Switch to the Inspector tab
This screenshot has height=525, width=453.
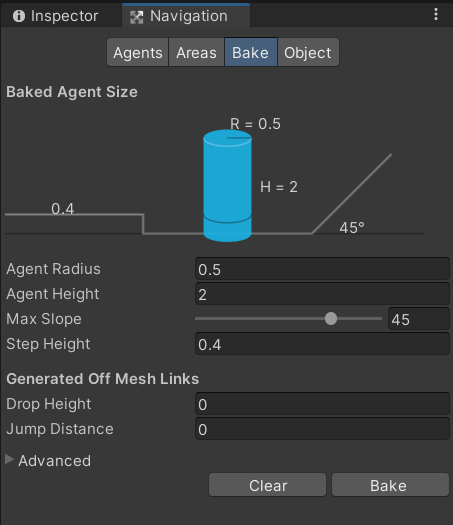click(56, 16)
